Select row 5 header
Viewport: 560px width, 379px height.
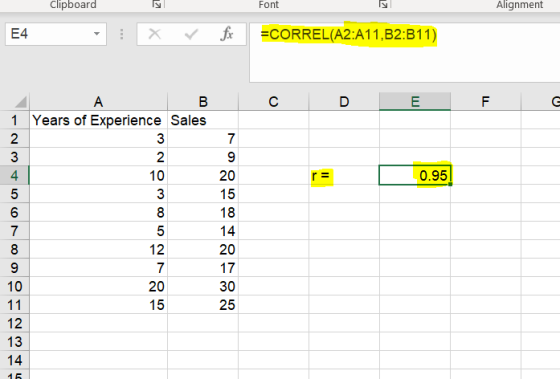(x=14, y=194)
